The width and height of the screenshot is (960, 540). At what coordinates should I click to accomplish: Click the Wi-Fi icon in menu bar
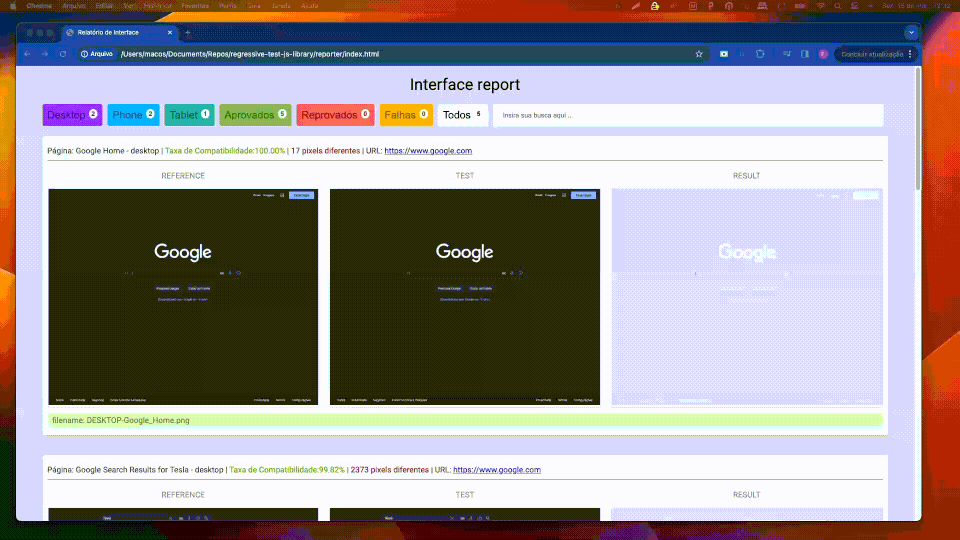point(820,6)
